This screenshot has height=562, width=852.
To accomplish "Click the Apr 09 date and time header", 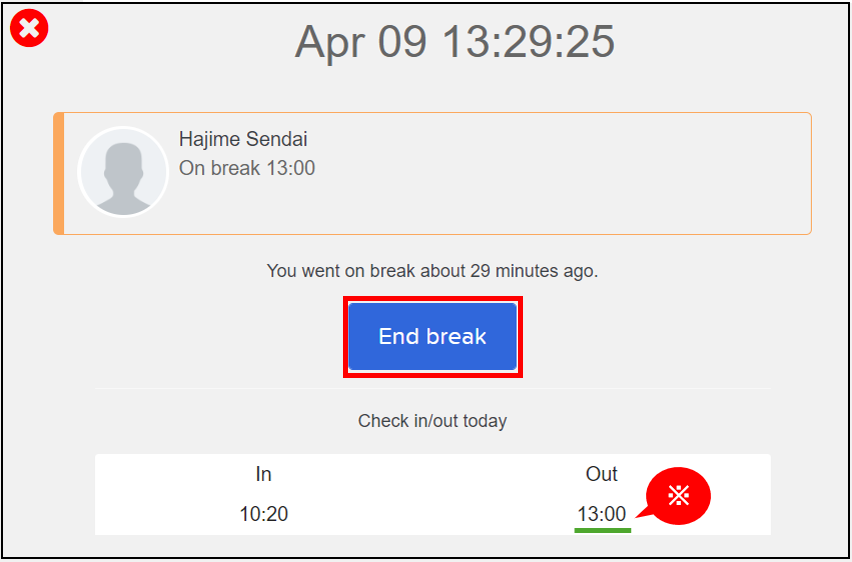I will pos(455,42).
